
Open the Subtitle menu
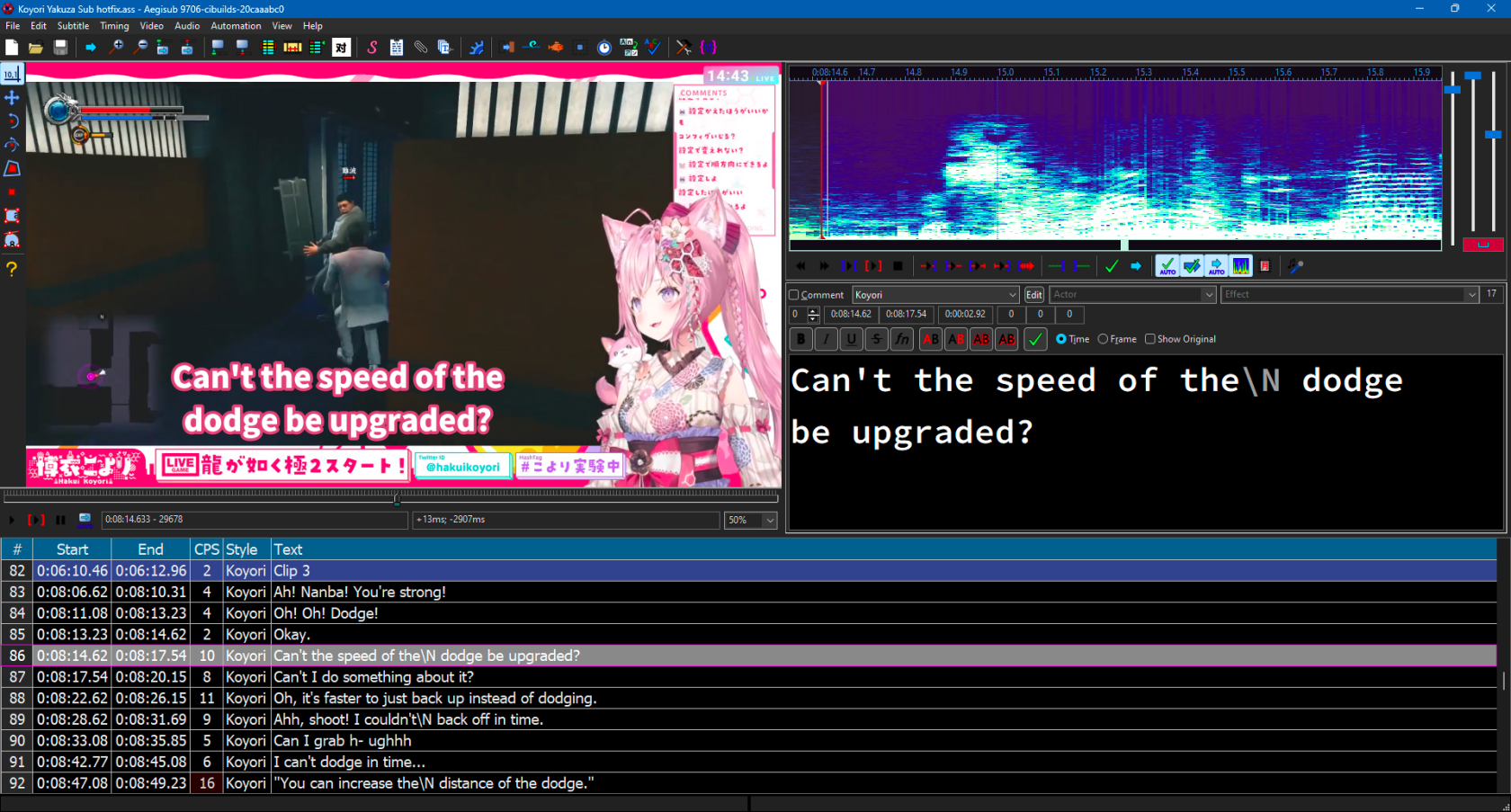click(73, 26)
